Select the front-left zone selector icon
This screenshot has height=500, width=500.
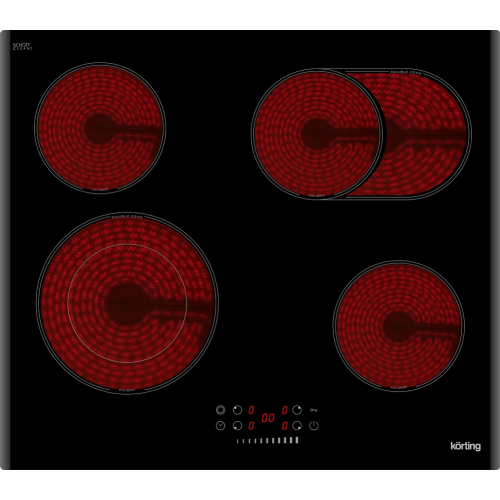click(x=237, y=426)
